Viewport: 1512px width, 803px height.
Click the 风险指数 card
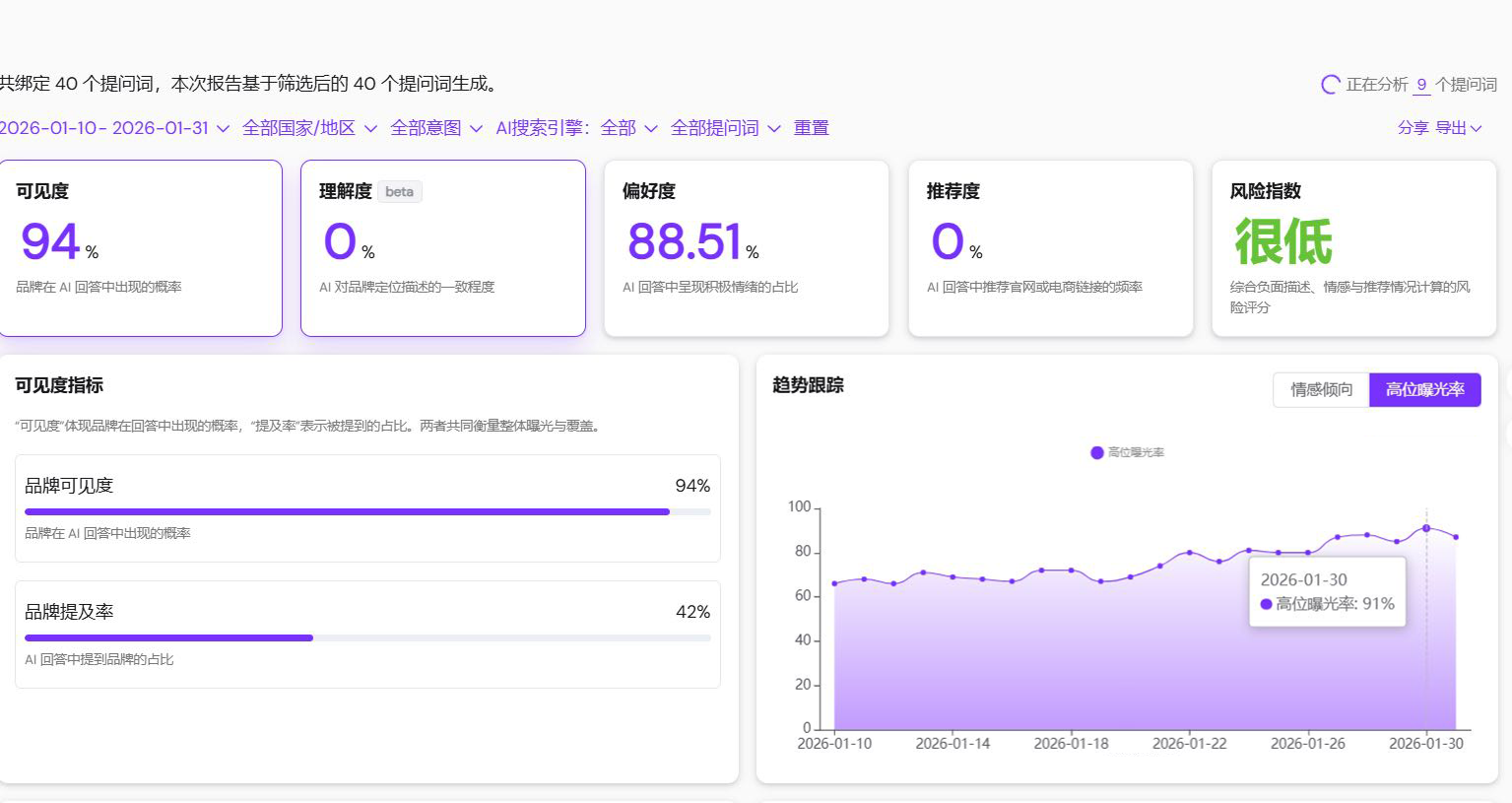(1353, 248)
